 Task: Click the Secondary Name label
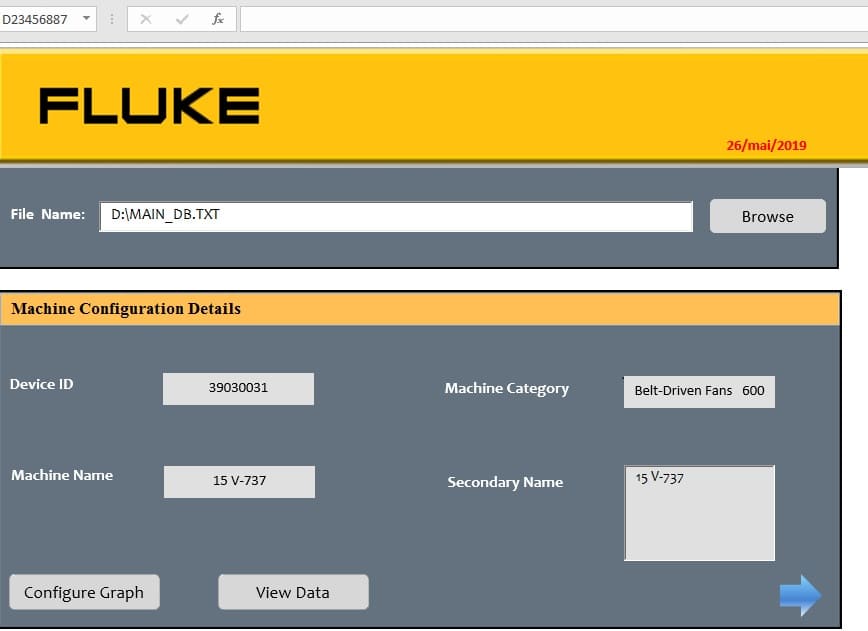tap(505, 482)
